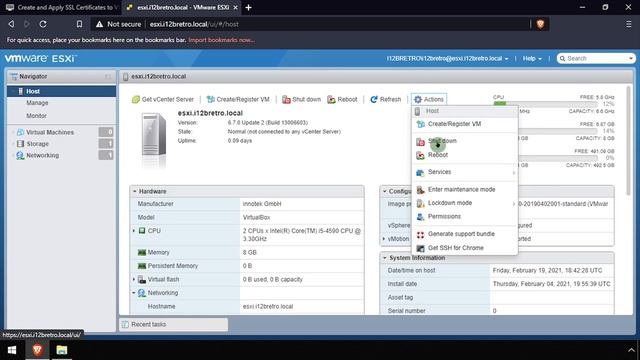This screenshot has height=360, width=640.
Task: Open Networking in Navigator
Action: click(x=42, y=156)
